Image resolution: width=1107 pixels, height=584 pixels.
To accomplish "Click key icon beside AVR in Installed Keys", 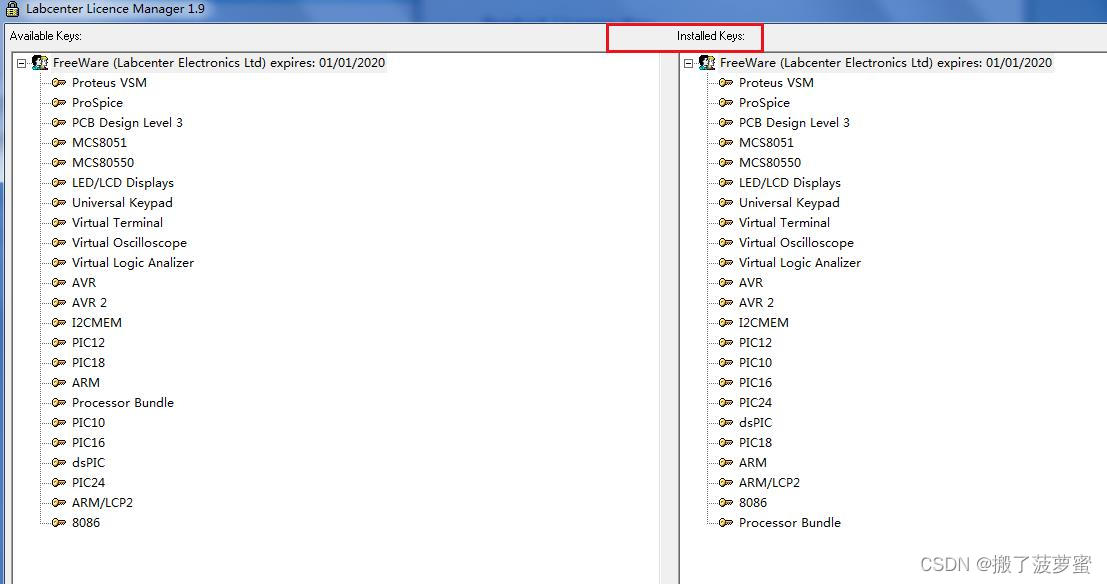I will coord(726,282).
